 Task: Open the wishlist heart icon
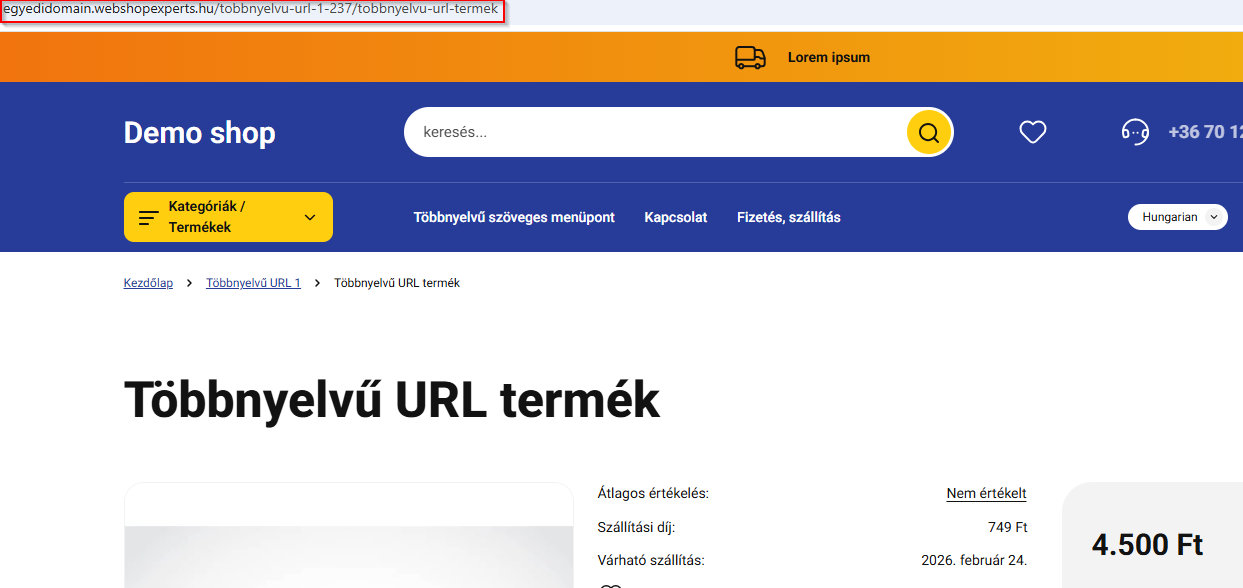(x=1032, y=132)
